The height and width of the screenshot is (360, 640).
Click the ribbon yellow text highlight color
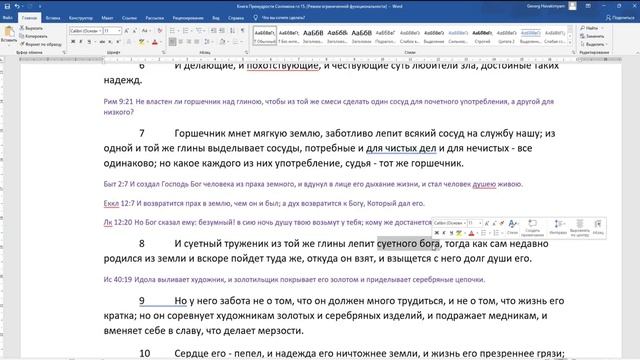tap(141, 42)
